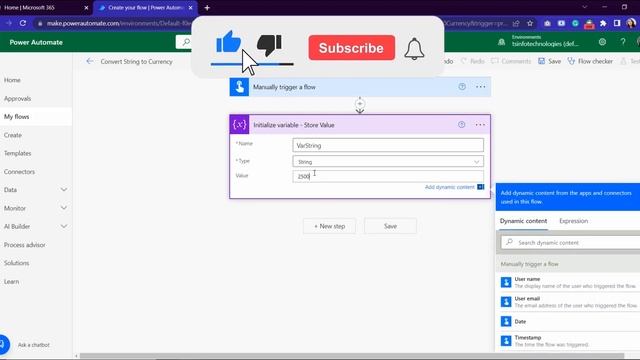
Task: Insert a step using the plus connector
Action: click(360, 104)
